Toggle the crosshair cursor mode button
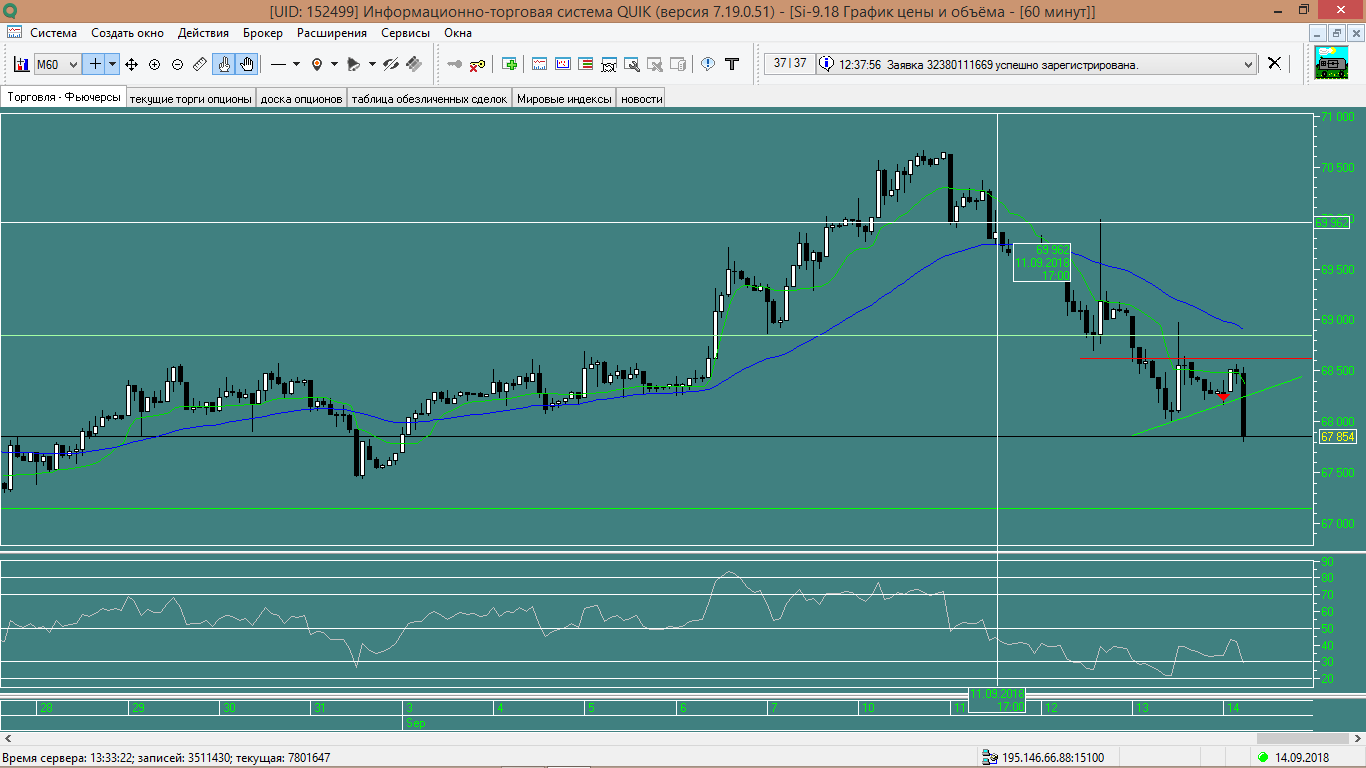Screen dimensions: 1366x768 tap(95, 64)
